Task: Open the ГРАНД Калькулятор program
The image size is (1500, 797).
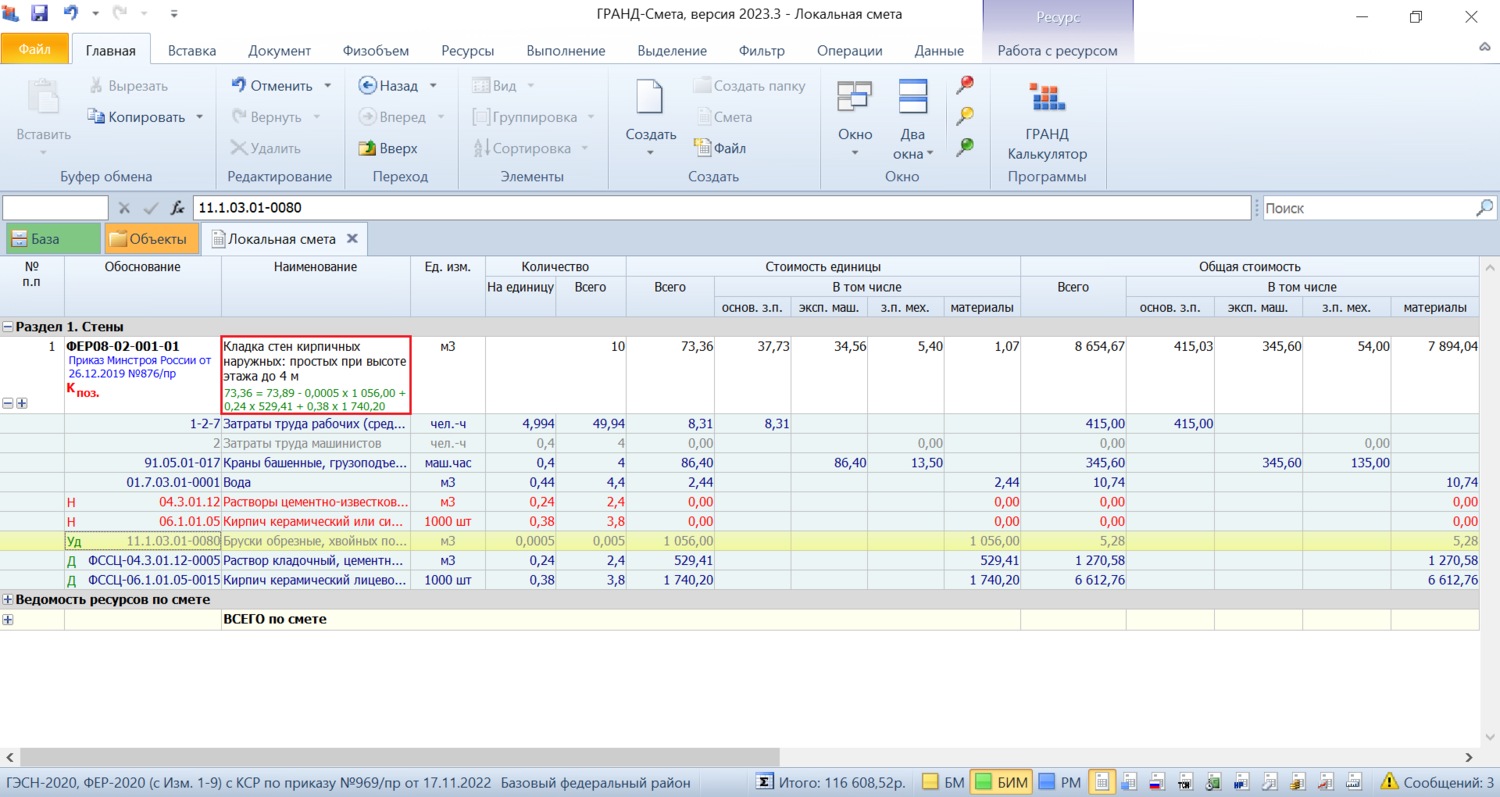Action: click(x=1047, y=122)
